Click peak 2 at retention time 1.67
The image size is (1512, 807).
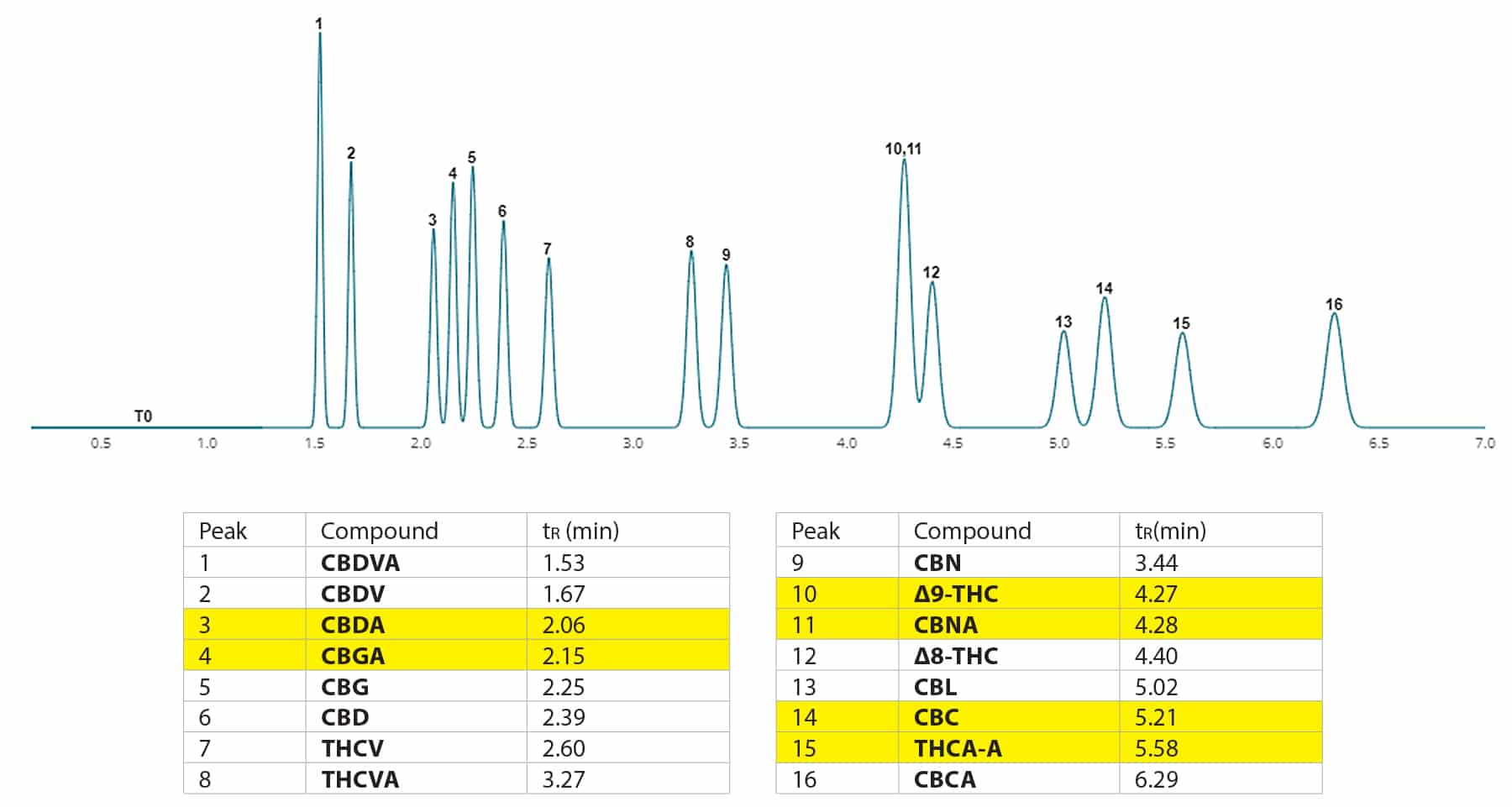351,165
